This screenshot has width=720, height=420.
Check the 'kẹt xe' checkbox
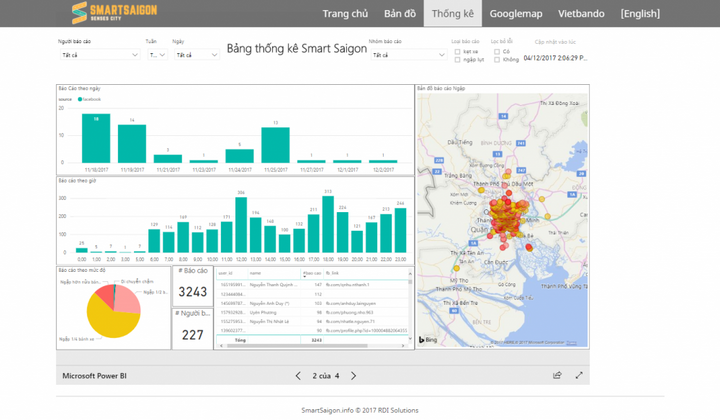[x=457, y=50]
